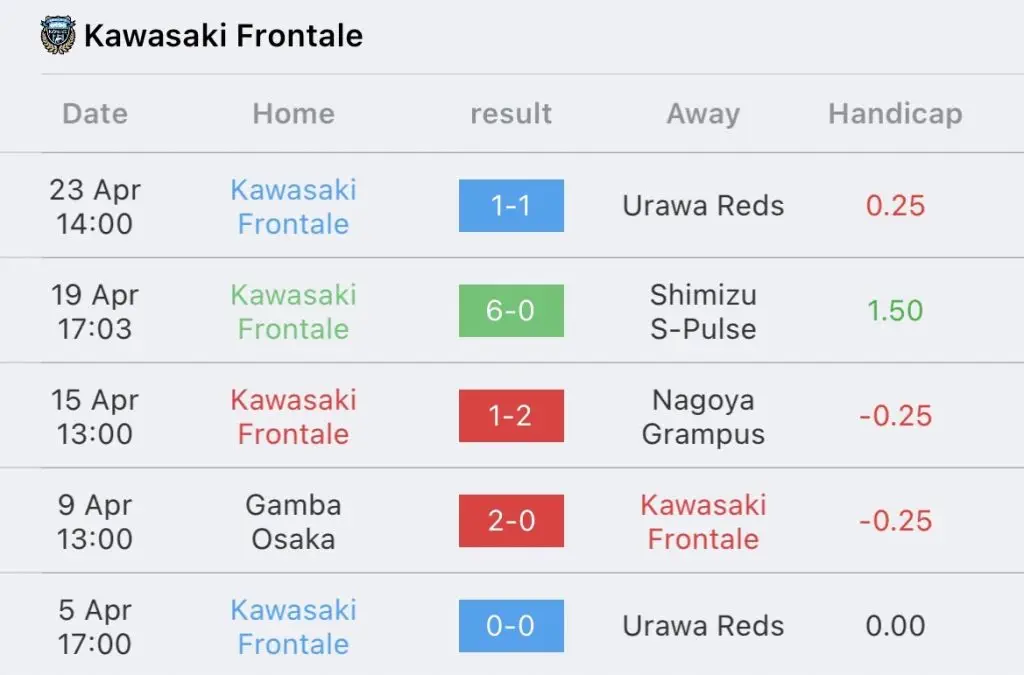This screenshot has width=1024, height=675.
Task: Select Shimizu S-Pulse away team
Action: [x=703, y=311]
